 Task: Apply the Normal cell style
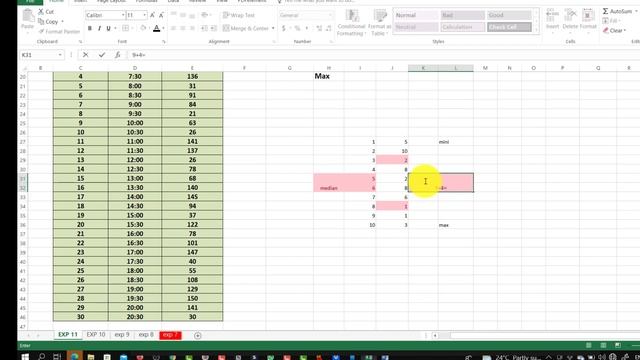(416, 15)
